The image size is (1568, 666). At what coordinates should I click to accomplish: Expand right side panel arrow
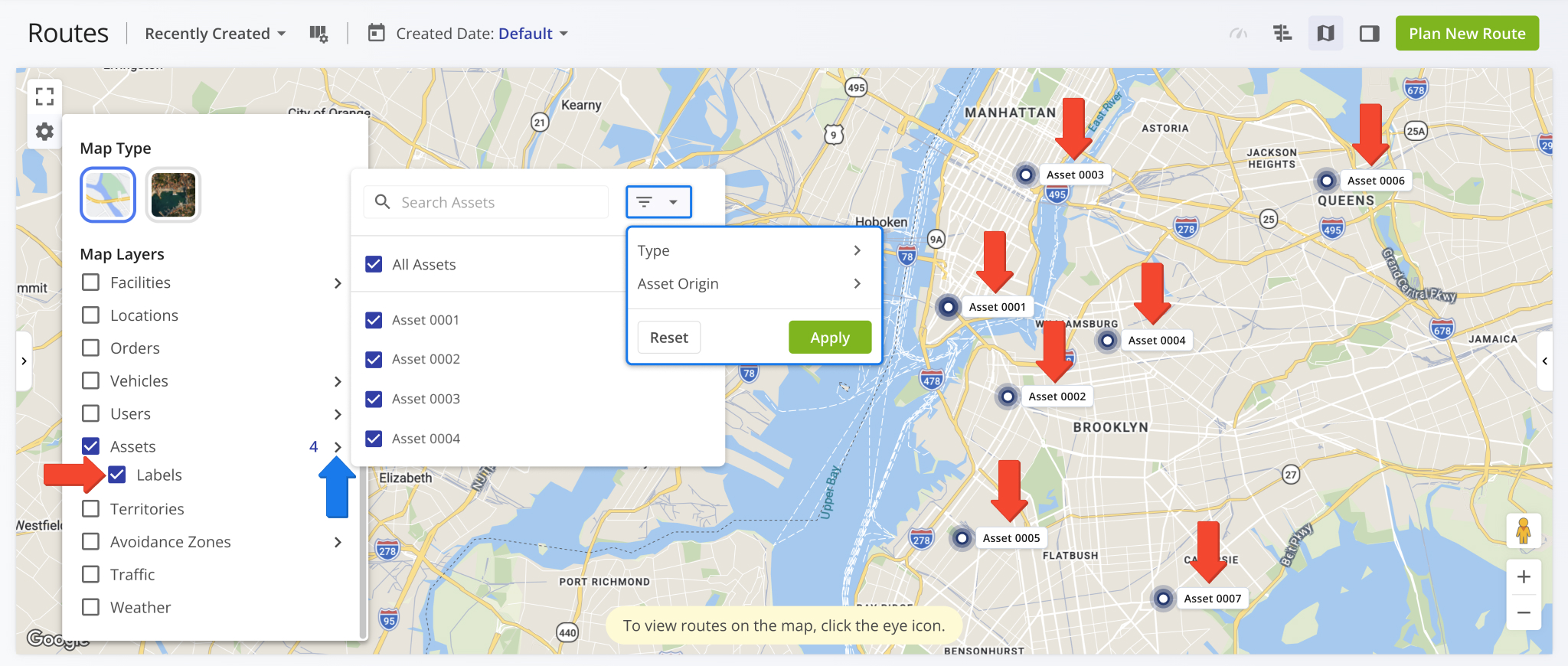tap(1545, 361)
